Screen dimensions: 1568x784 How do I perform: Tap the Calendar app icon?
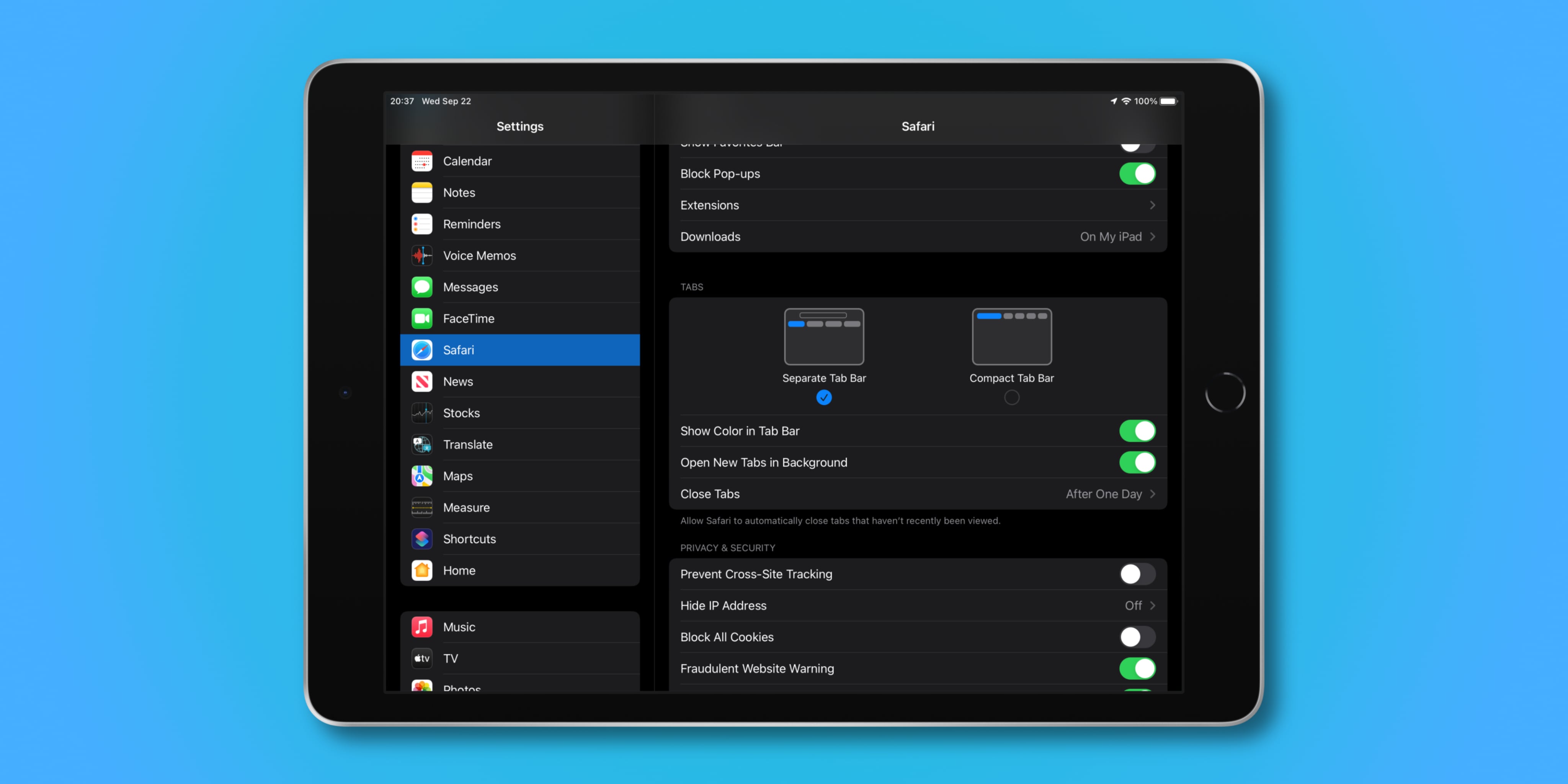(422, 161)
